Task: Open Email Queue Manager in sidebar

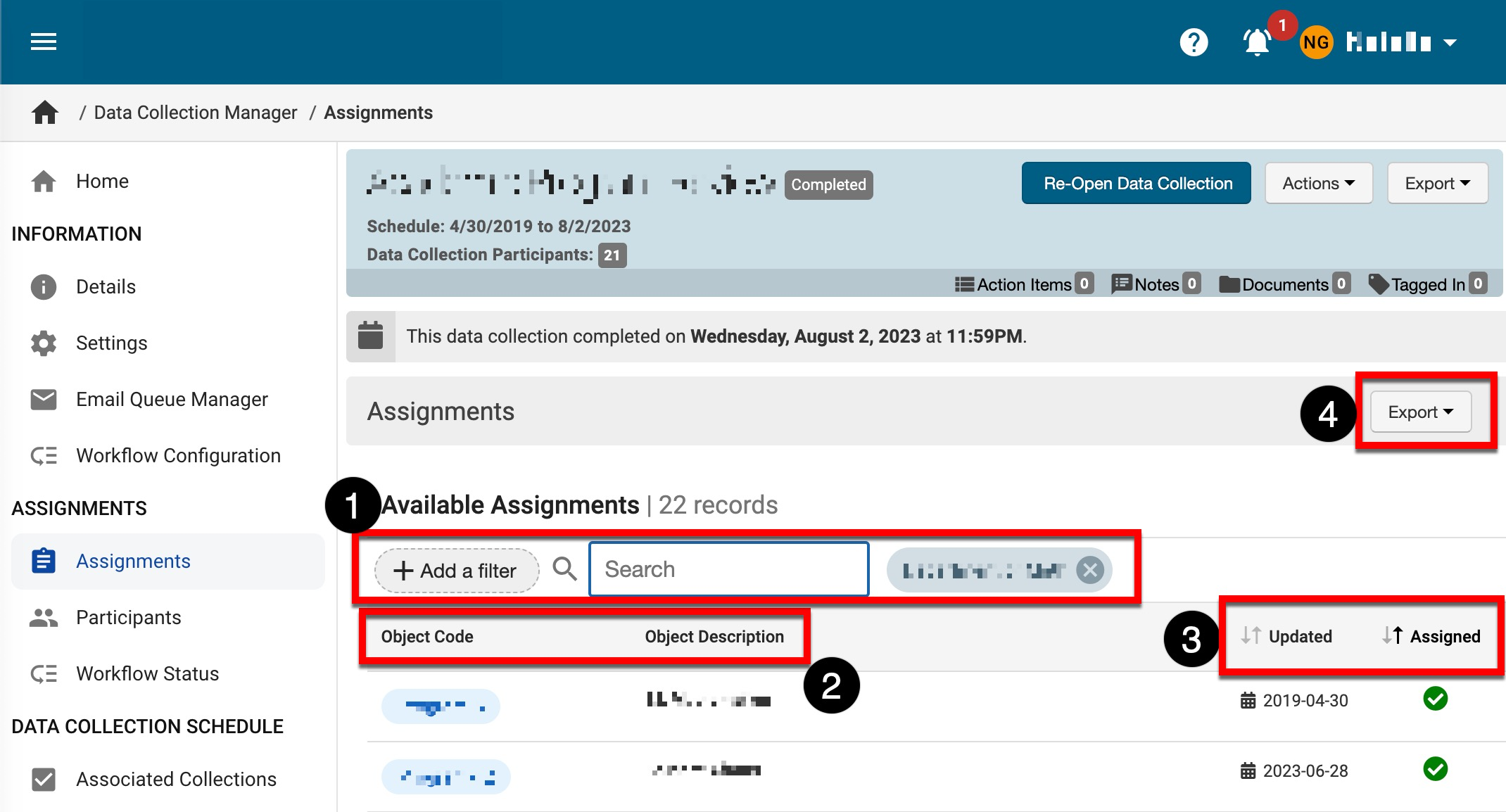Action: [171, 400]
